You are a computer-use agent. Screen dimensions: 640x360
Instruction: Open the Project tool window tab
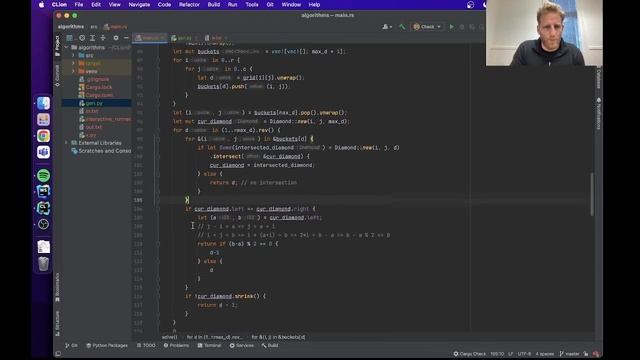coord(57,46)
